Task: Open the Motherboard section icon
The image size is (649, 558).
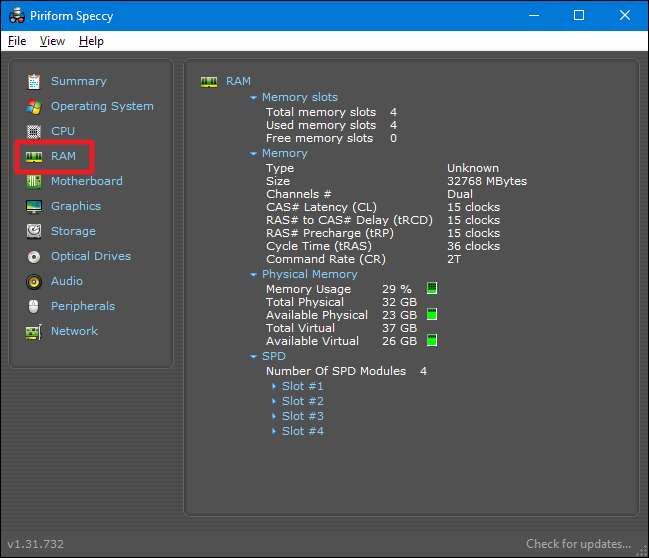Action: pyautogui.click(x=34, y=181)
